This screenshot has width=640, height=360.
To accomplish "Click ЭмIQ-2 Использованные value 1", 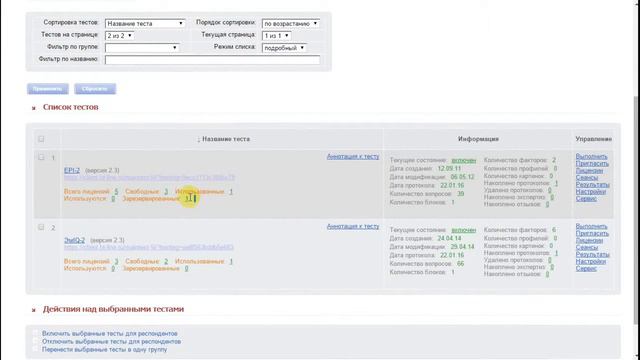I will [231, 261].
